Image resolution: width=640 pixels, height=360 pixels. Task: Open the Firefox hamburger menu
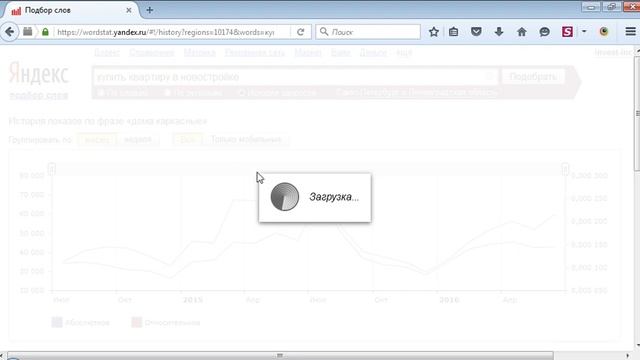pos(630,31)
